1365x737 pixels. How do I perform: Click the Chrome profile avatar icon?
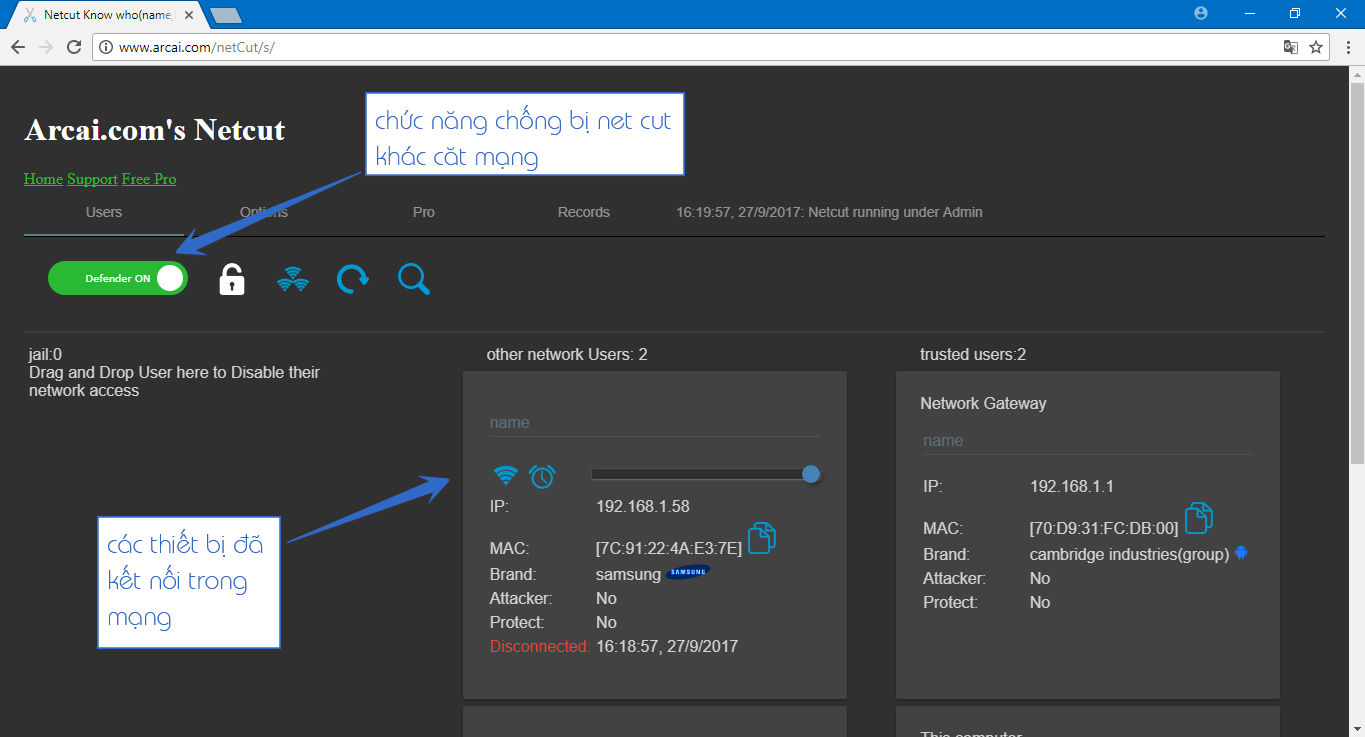[x=1201, y=13]
